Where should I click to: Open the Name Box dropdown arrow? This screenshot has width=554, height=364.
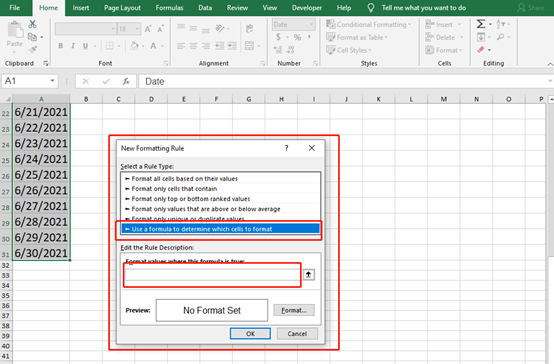[x=52, y=81]
